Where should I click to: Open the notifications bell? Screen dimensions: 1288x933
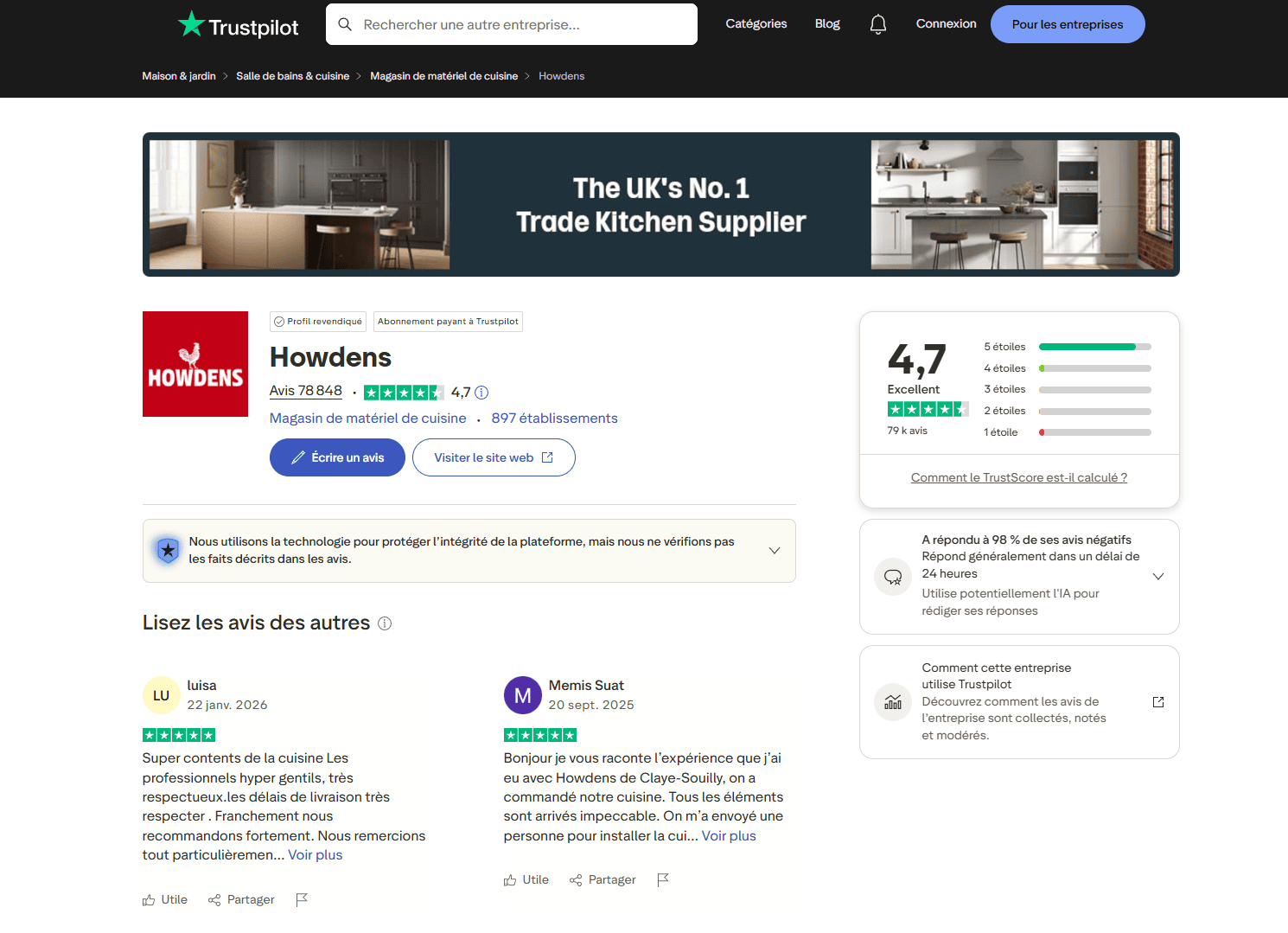pyautogui.click(x=877, y=24)
